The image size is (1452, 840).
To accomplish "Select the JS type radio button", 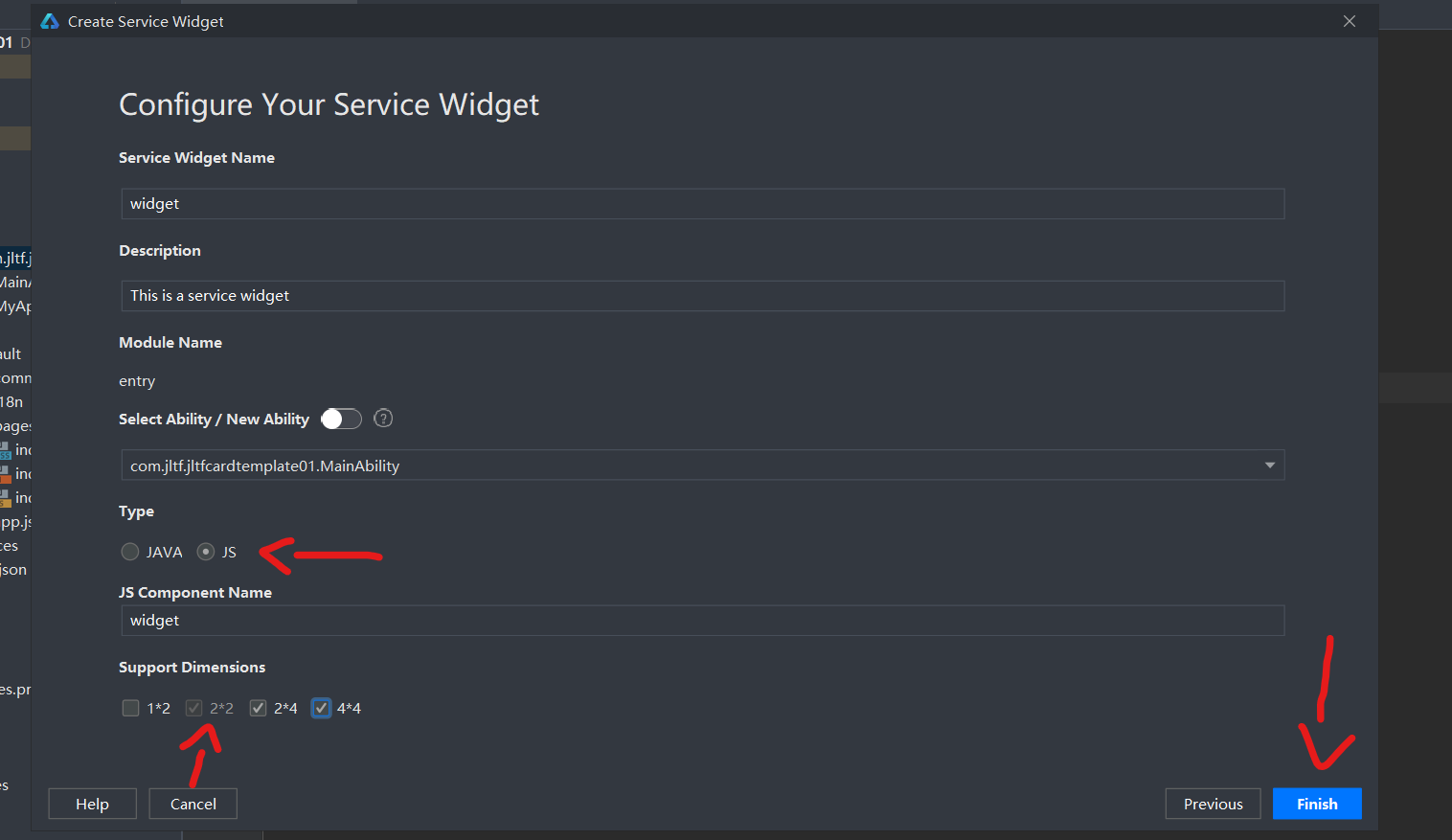I will [206, 552].
